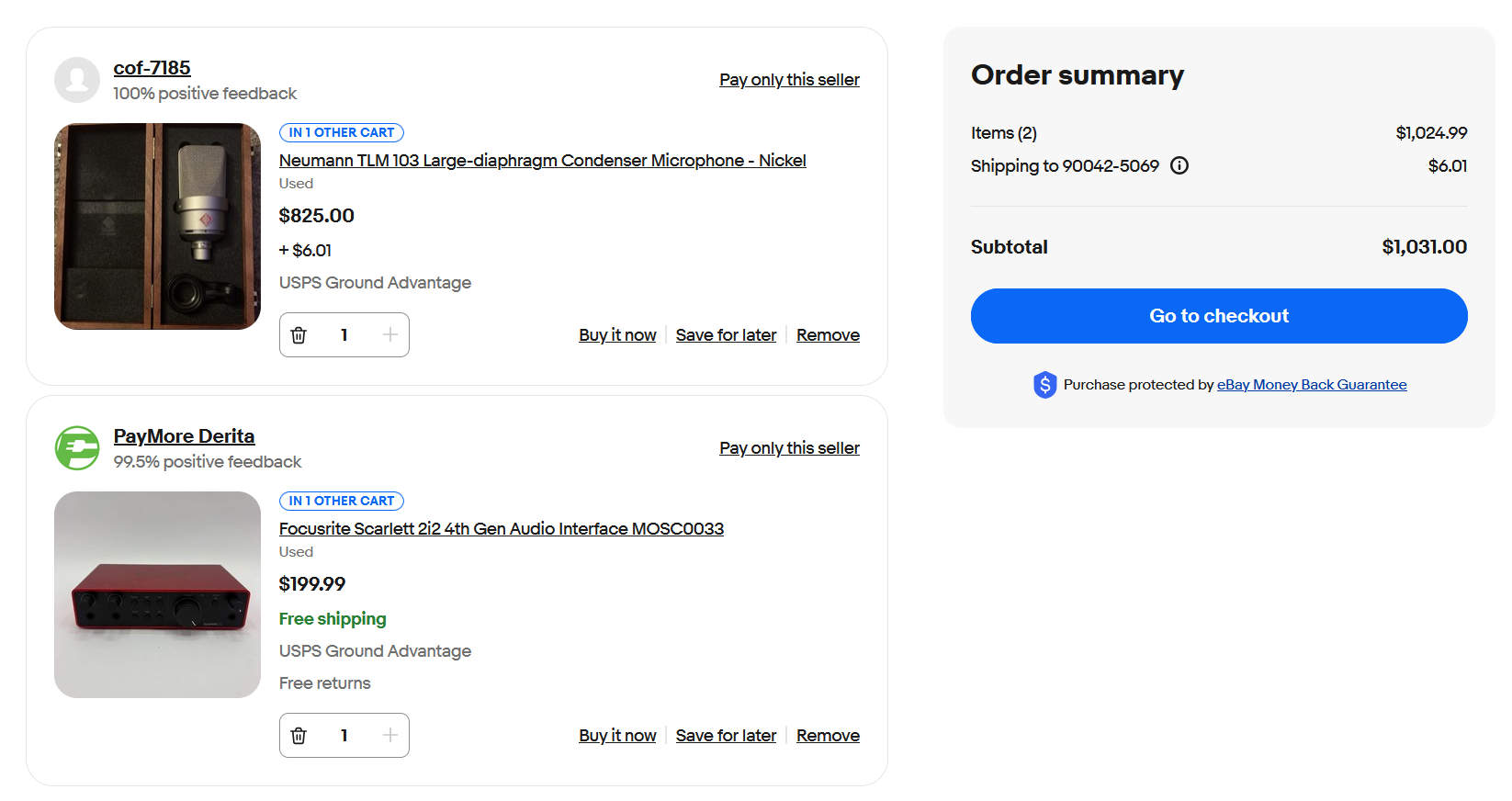Click the Money Back Guarantee shield icon
Viewport: 1512px width, 801px height.
(1044, 385)
